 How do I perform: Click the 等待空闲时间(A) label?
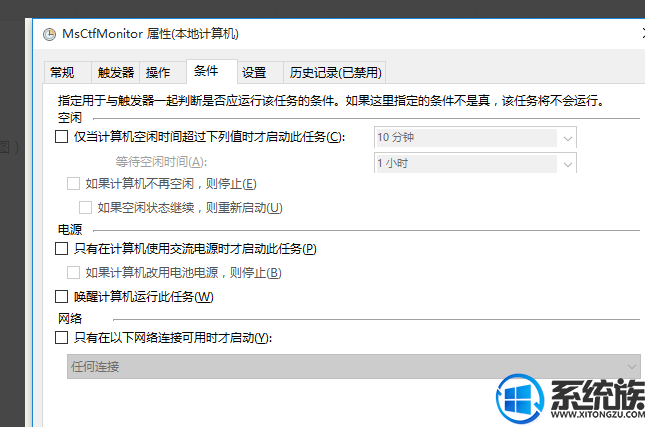click(161, 162)
